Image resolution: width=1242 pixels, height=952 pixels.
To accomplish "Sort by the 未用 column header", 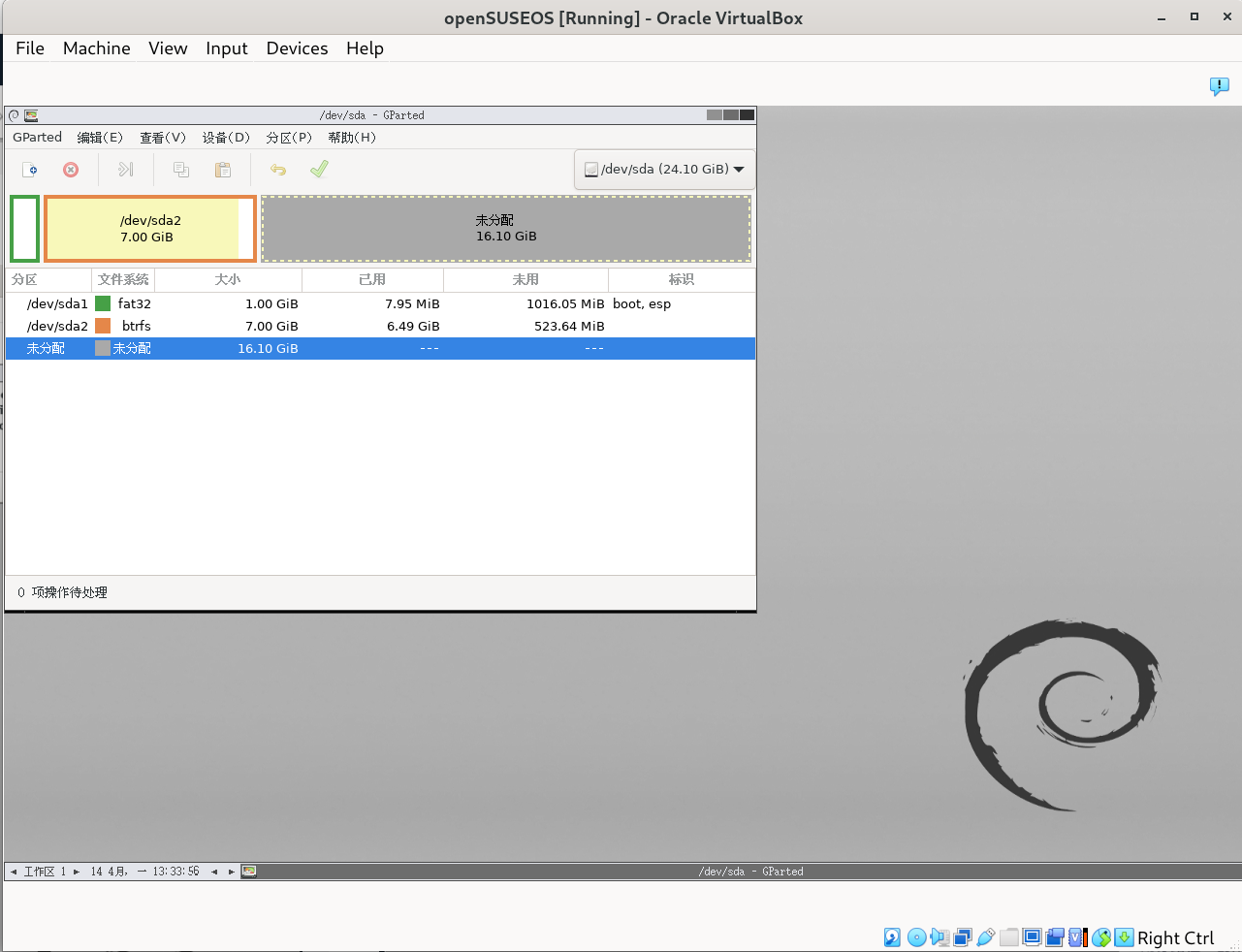I will click(525, 279).
